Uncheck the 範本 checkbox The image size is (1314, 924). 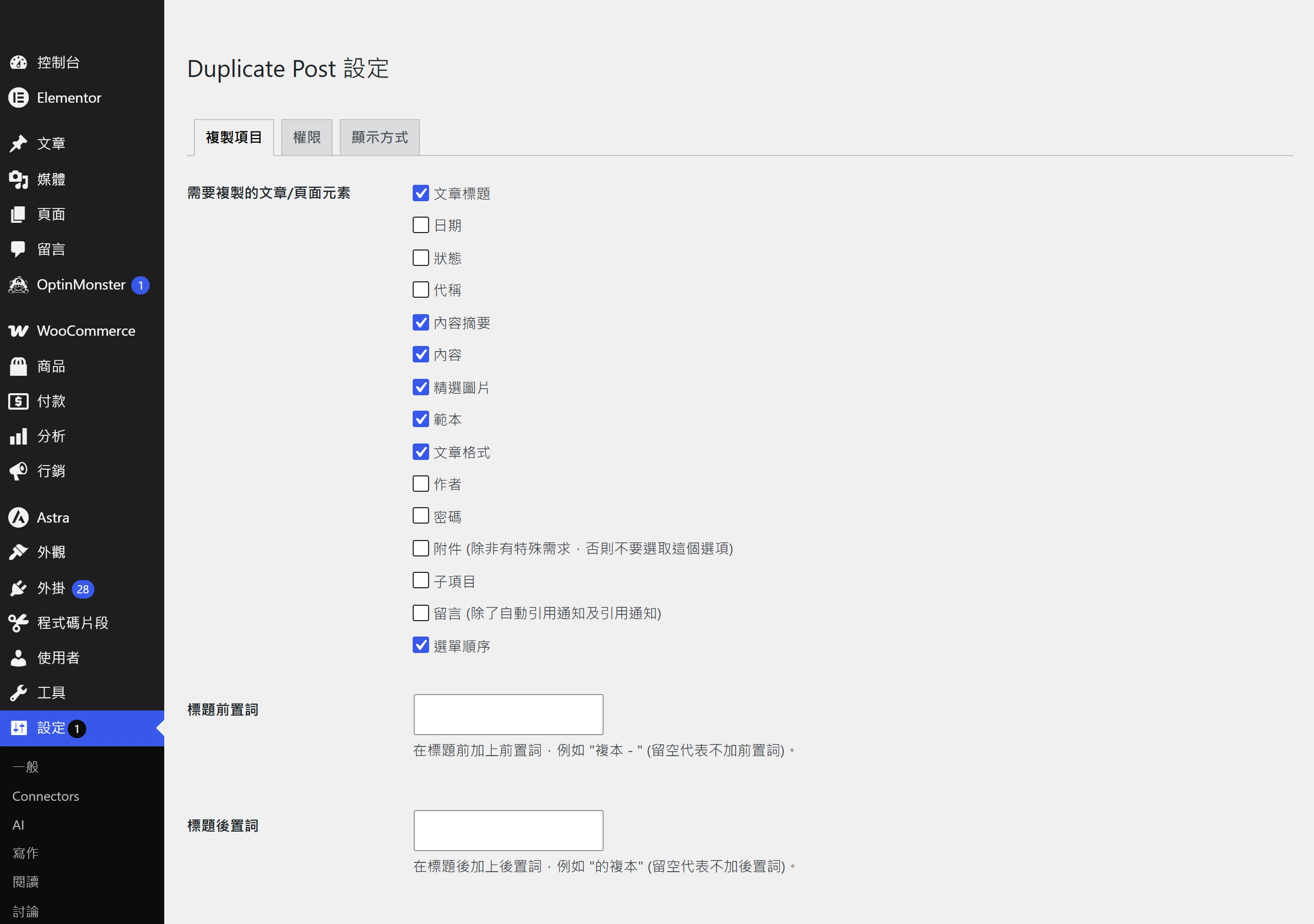coord(421,419)
